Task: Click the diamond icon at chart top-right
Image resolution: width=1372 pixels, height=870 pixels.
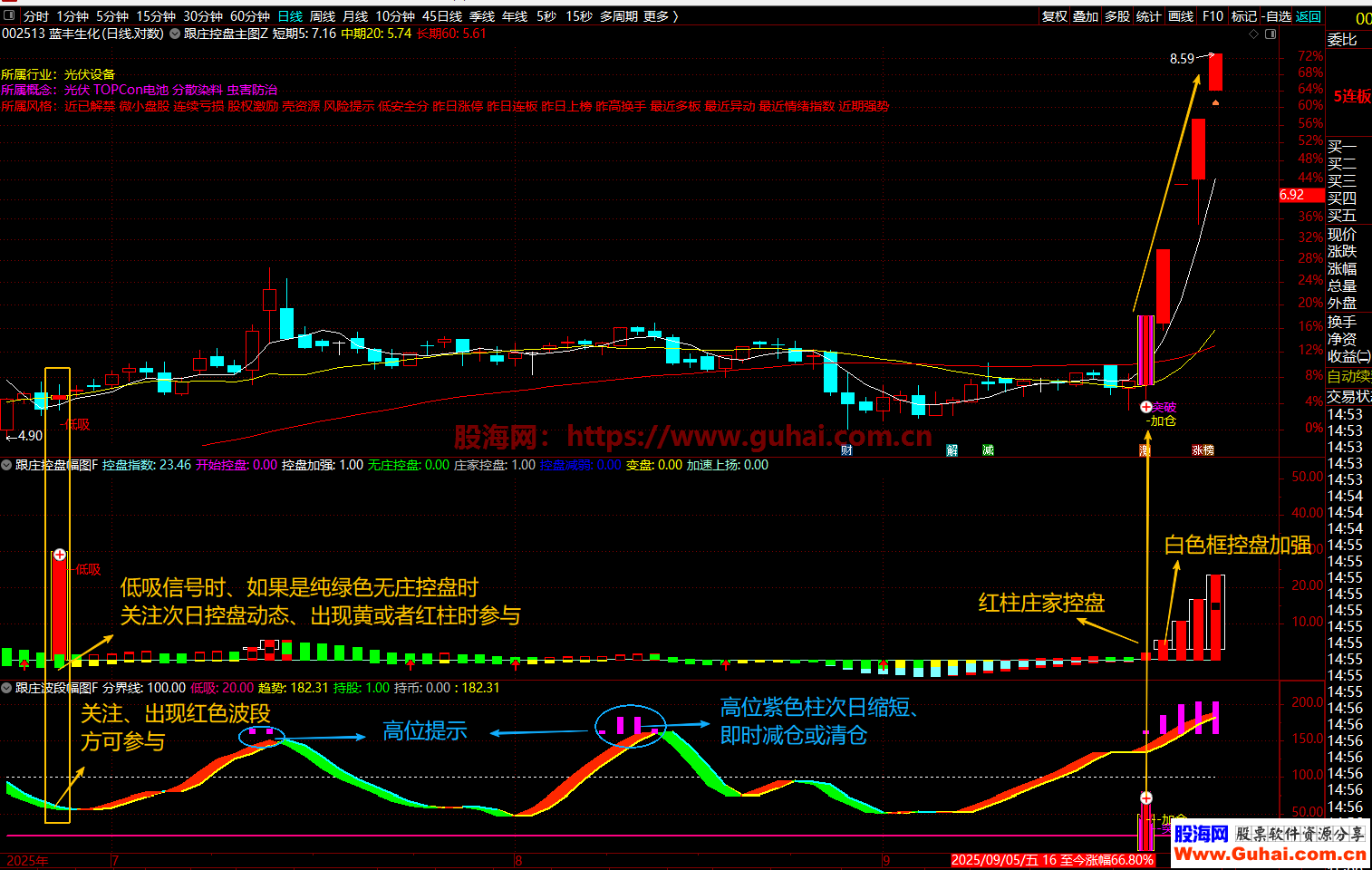Action: point(1254,34)
